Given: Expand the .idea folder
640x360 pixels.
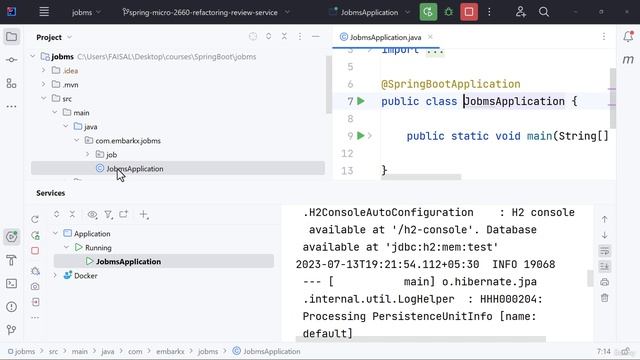Looking at the screenshot, I should point(44,70).
